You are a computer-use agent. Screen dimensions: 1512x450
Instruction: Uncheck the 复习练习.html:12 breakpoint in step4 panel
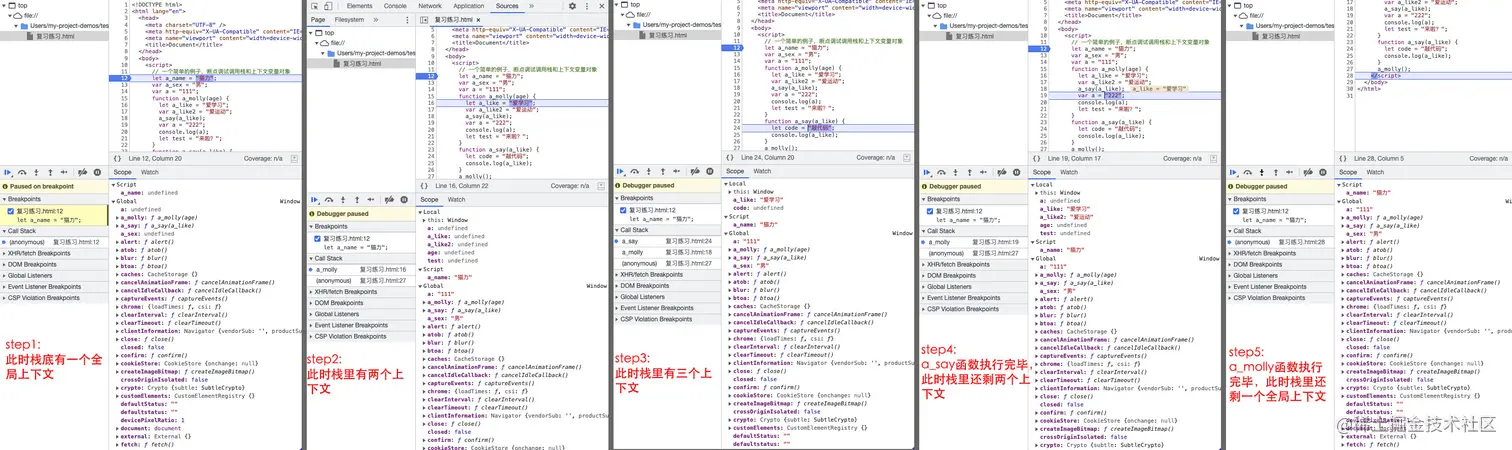930,211
